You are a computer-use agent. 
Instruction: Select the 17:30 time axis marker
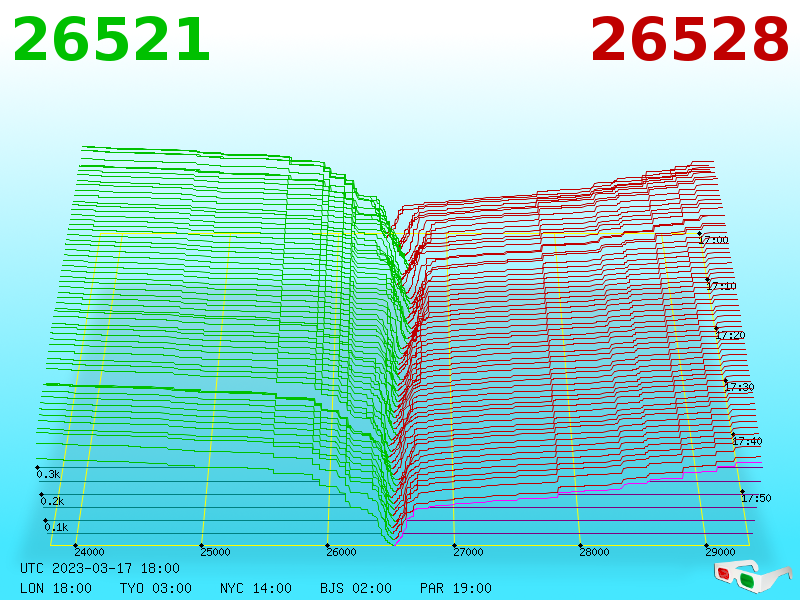(739, 387)
